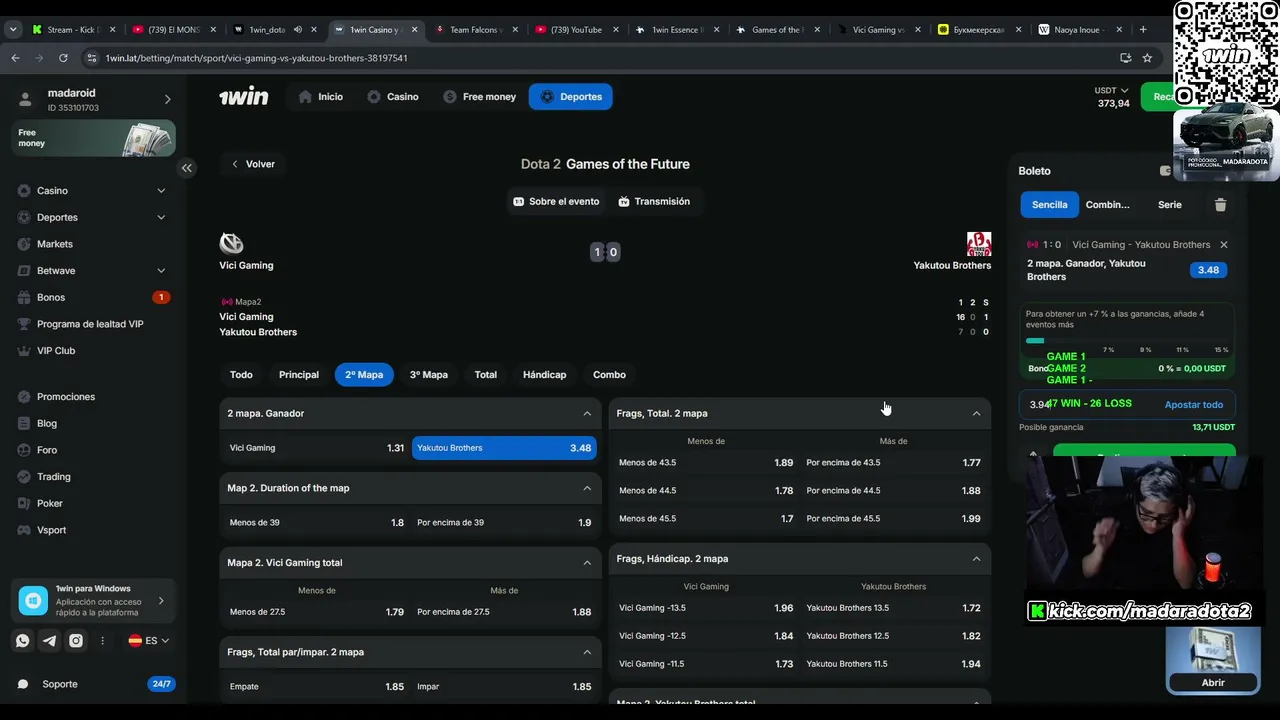Open the Transmisión stream button
Viewport: 1280px width, 720px height.
tap(654, 202)
